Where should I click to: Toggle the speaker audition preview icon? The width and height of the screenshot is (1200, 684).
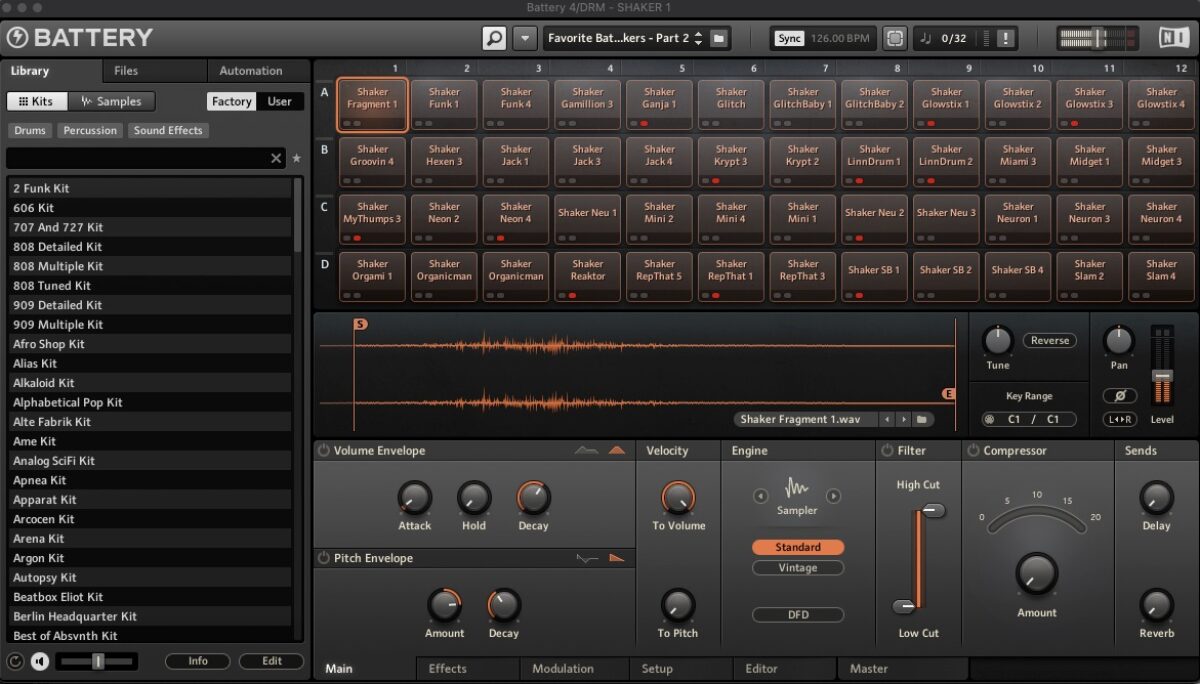tap(40, 661)
